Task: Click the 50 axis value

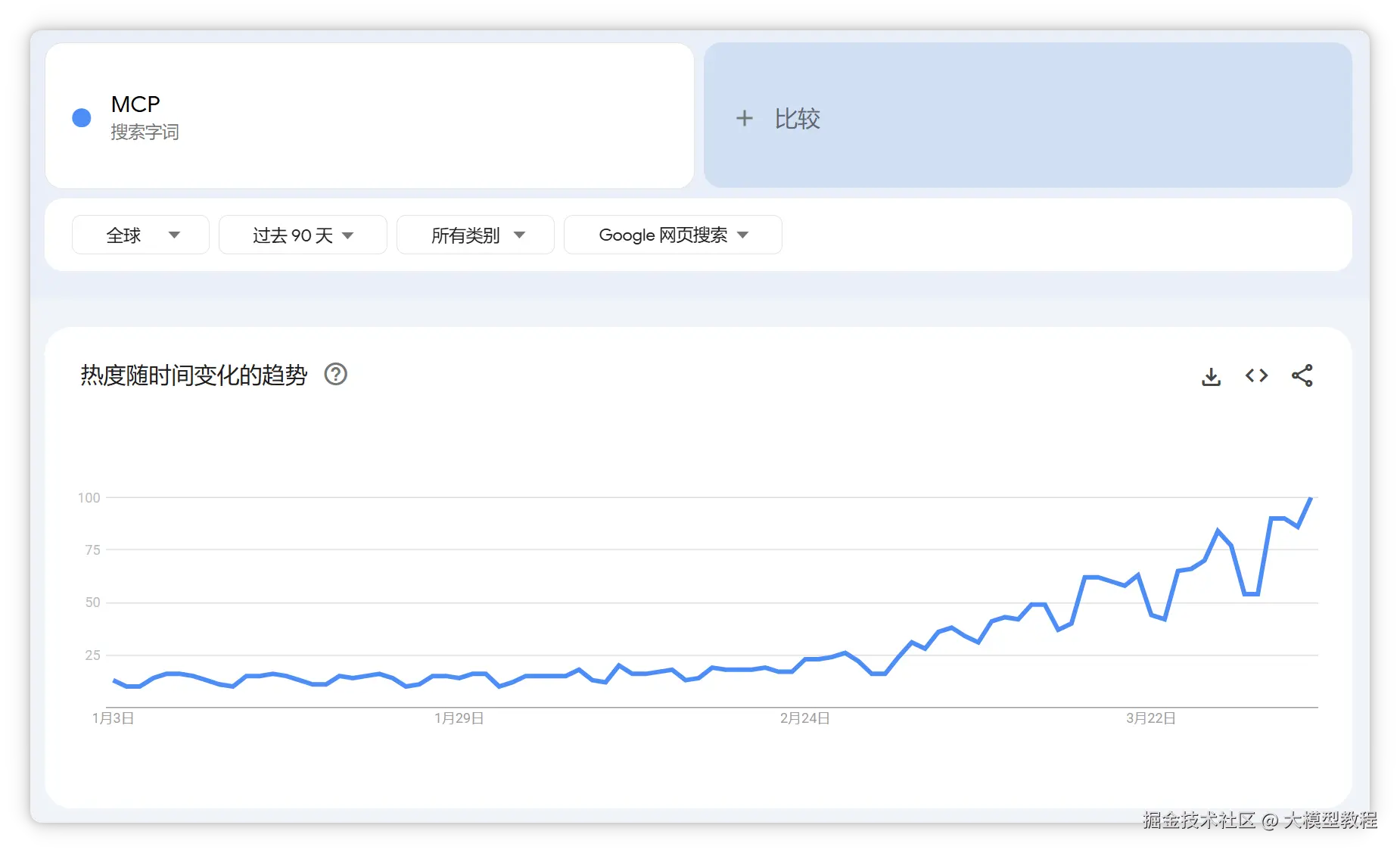Action: point(92,602)
